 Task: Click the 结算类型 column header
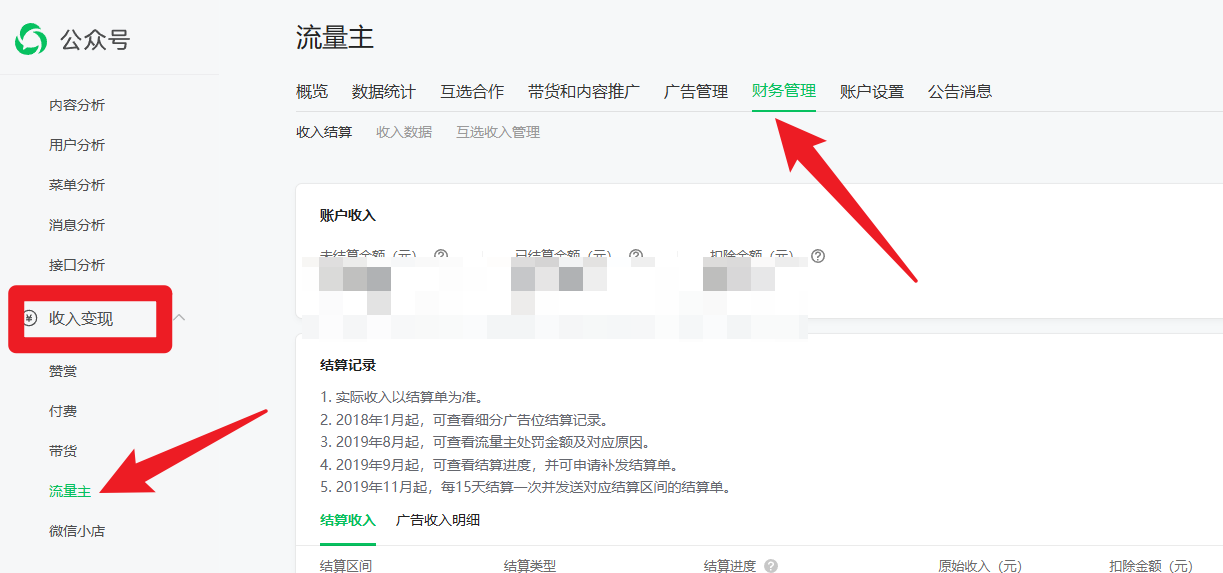coord(530,566)
